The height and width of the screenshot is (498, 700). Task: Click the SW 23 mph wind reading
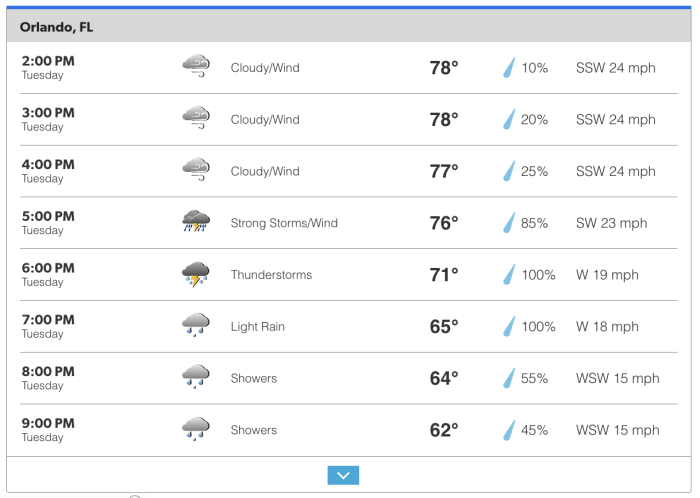point(611,223)
